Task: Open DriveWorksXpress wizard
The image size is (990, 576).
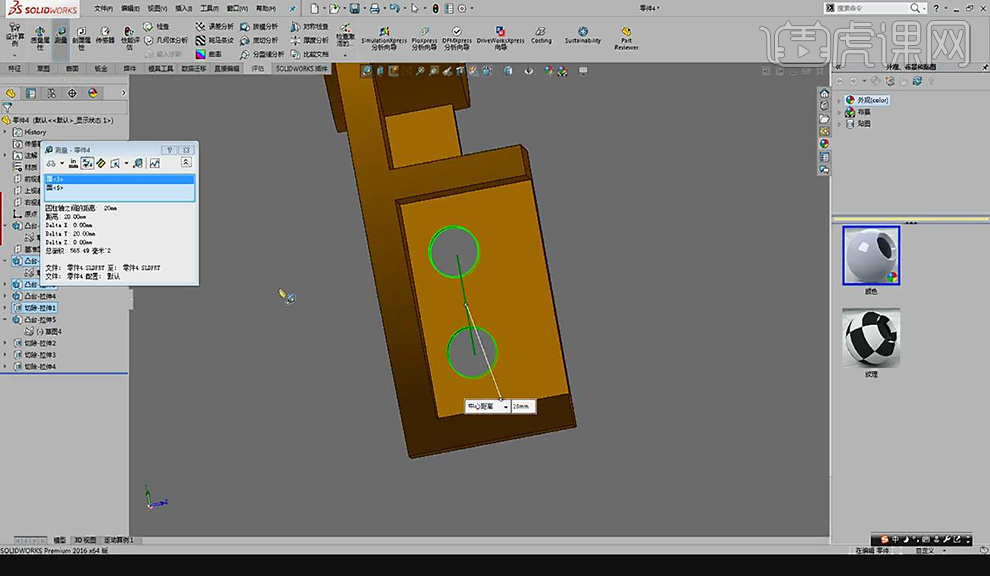Action: point(500,38)
